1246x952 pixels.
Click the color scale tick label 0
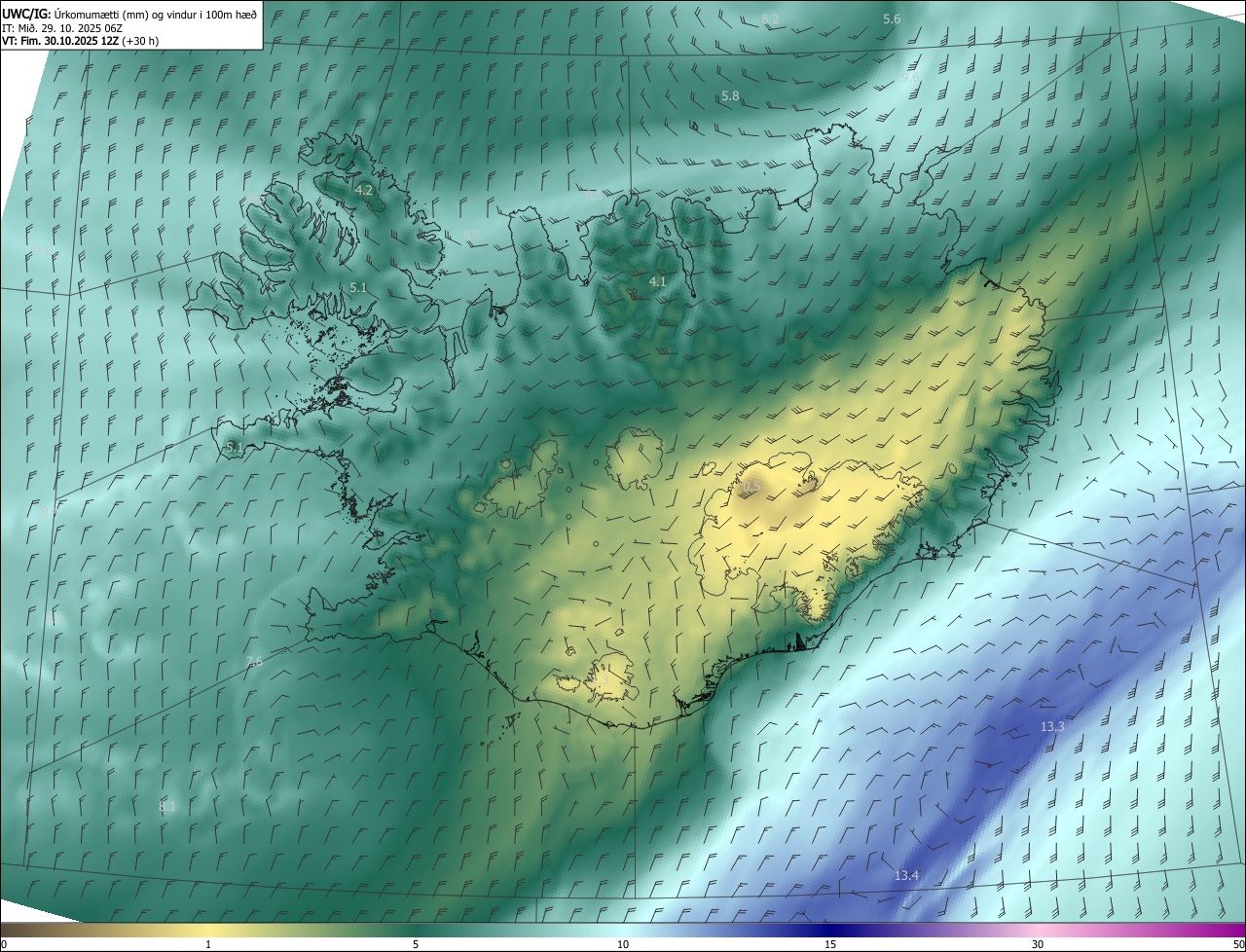4,945
